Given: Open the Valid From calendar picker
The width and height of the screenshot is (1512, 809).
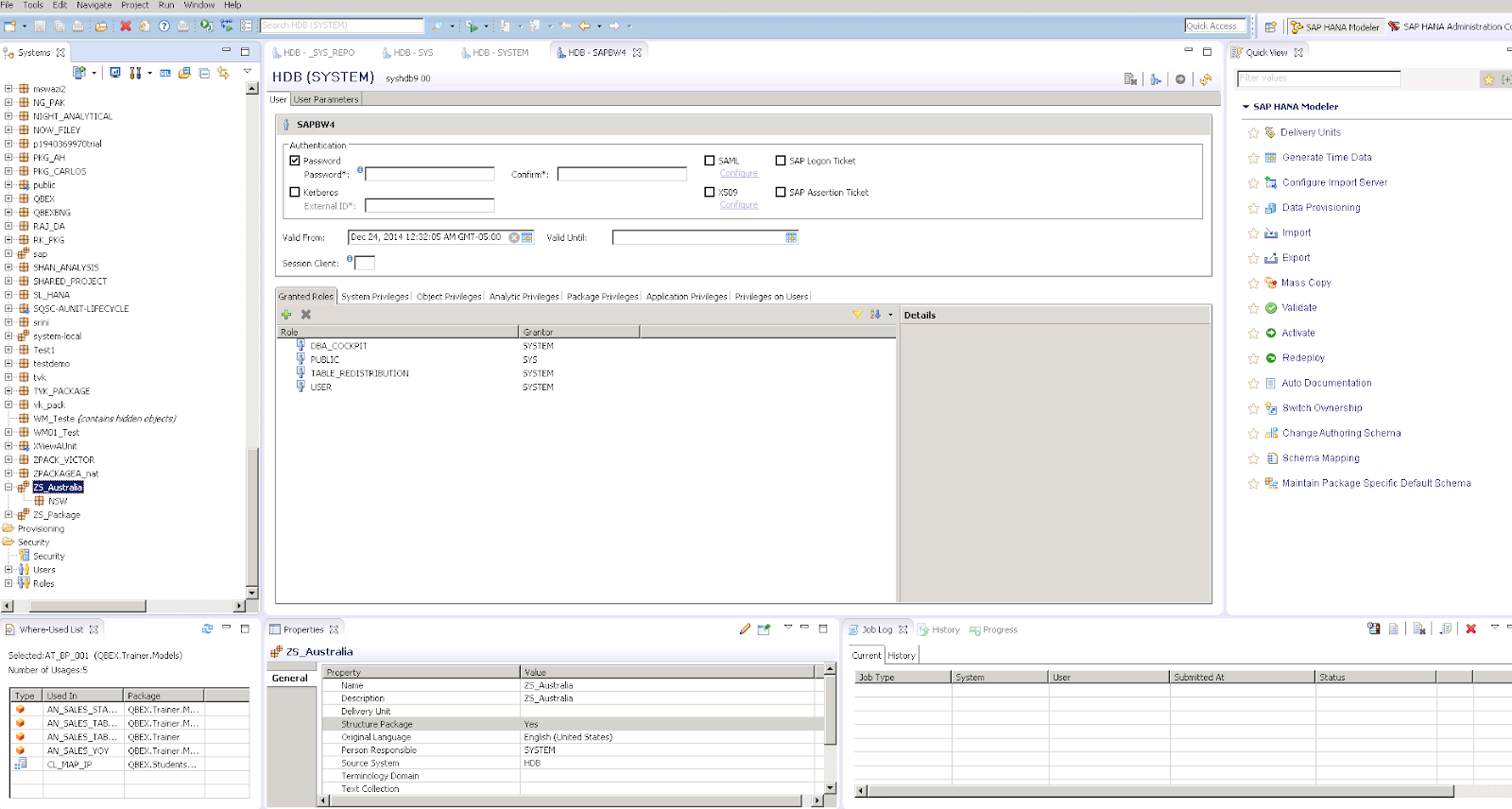Looking at the screenshot, I should pos(527,237).
